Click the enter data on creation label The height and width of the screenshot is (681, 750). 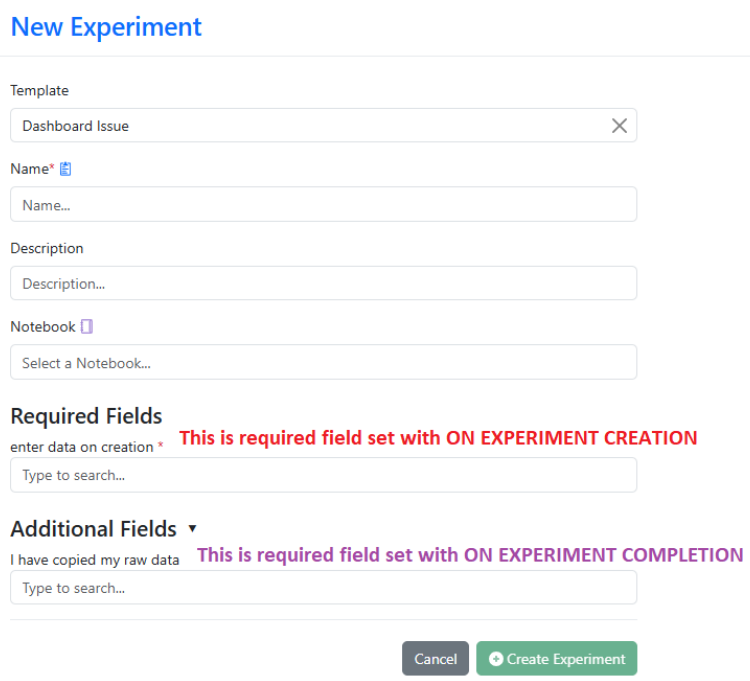click(x=82, y=447)
